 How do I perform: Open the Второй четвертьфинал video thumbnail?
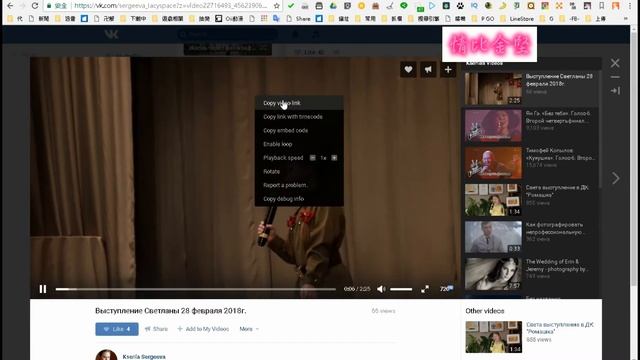(493, 125)
